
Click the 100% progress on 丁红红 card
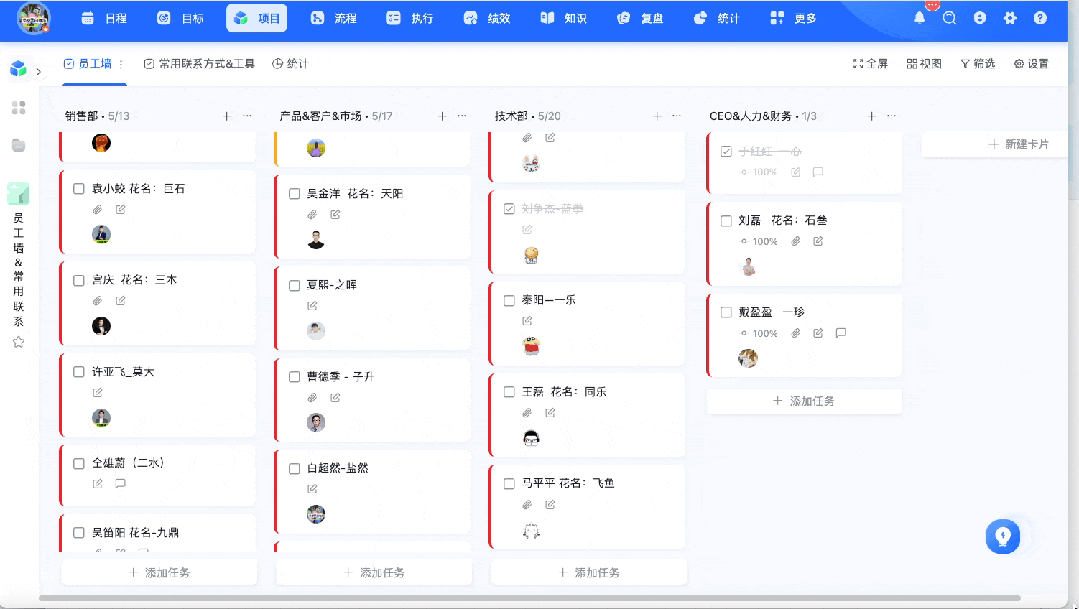pos(758,172)
